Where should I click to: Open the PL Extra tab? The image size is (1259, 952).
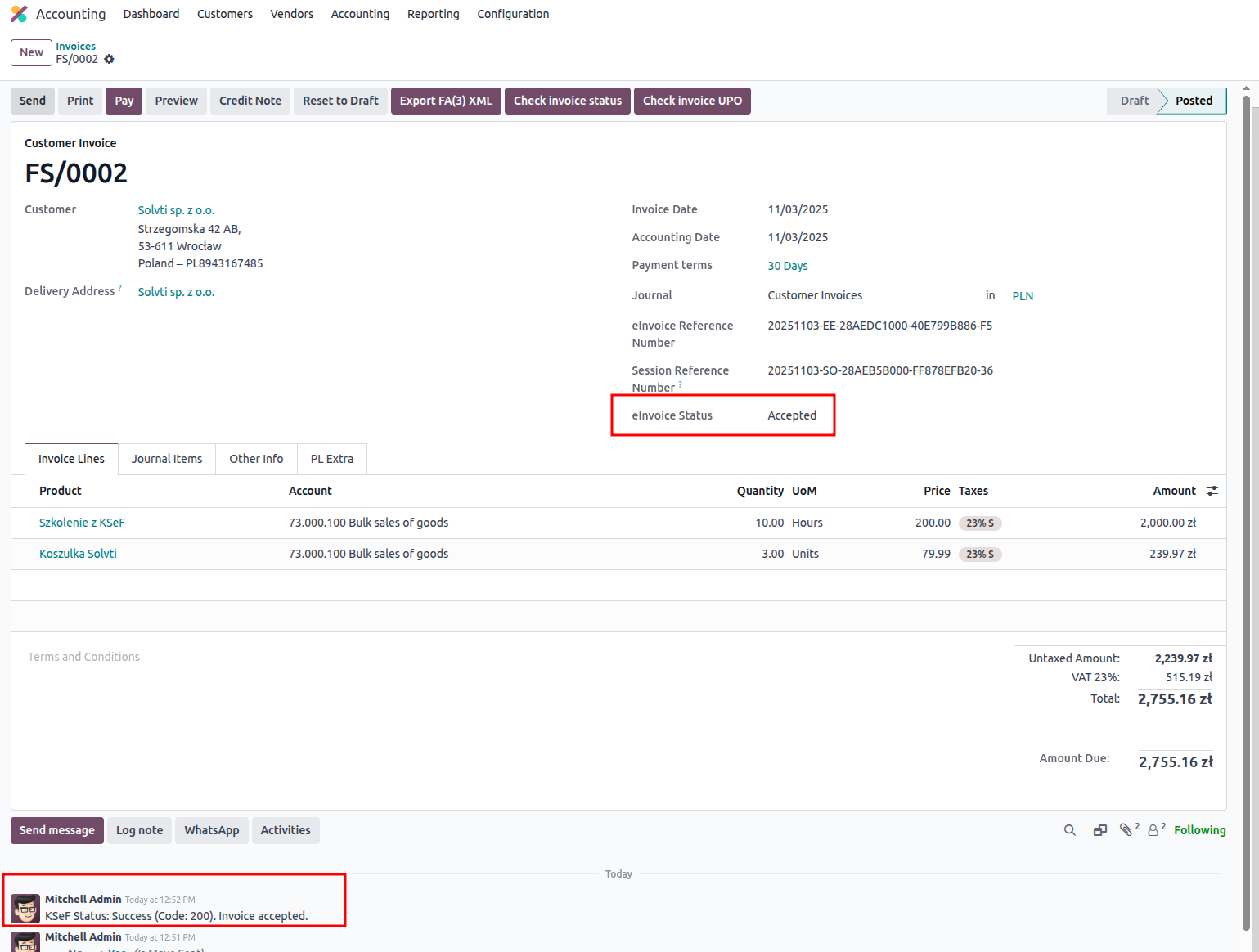point(331,459)
